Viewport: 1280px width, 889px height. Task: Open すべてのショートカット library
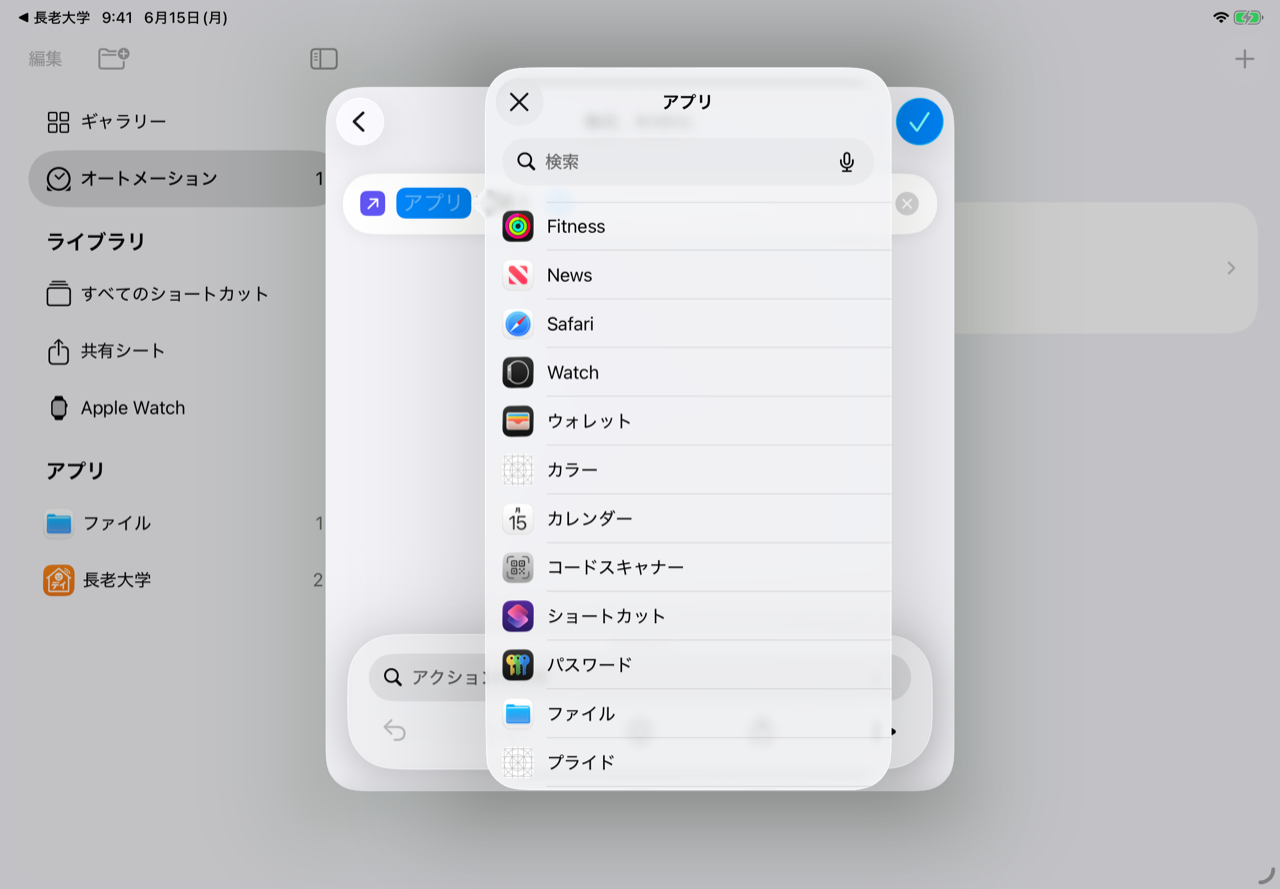(180, 294)
